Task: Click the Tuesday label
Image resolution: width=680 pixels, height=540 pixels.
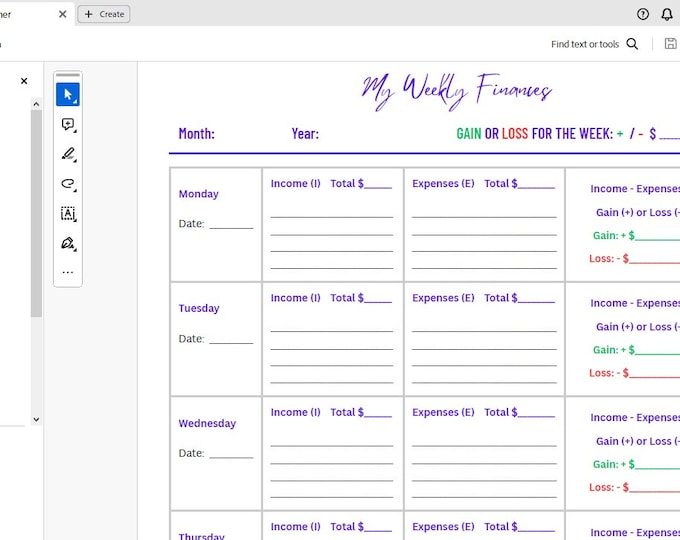Action: 199,308
